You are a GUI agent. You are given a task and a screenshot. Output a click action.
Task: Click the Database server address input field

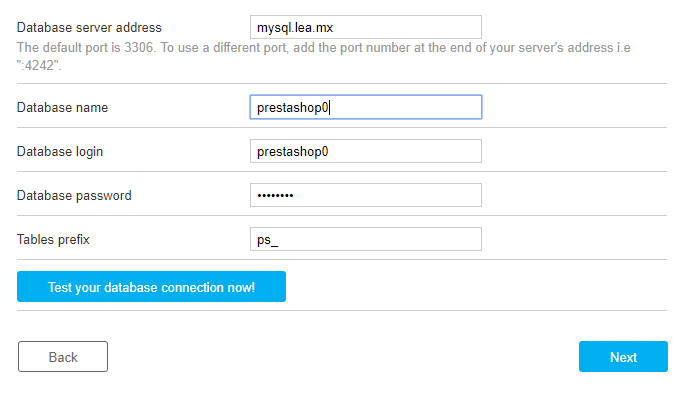[366, 27]
